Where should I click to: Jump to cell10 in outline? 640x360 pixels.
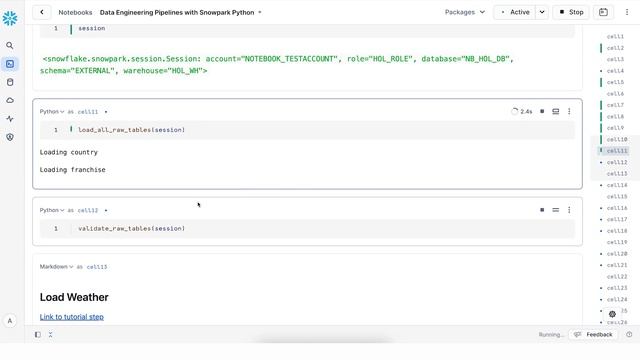pyautogui.click(x=617, y=139)
